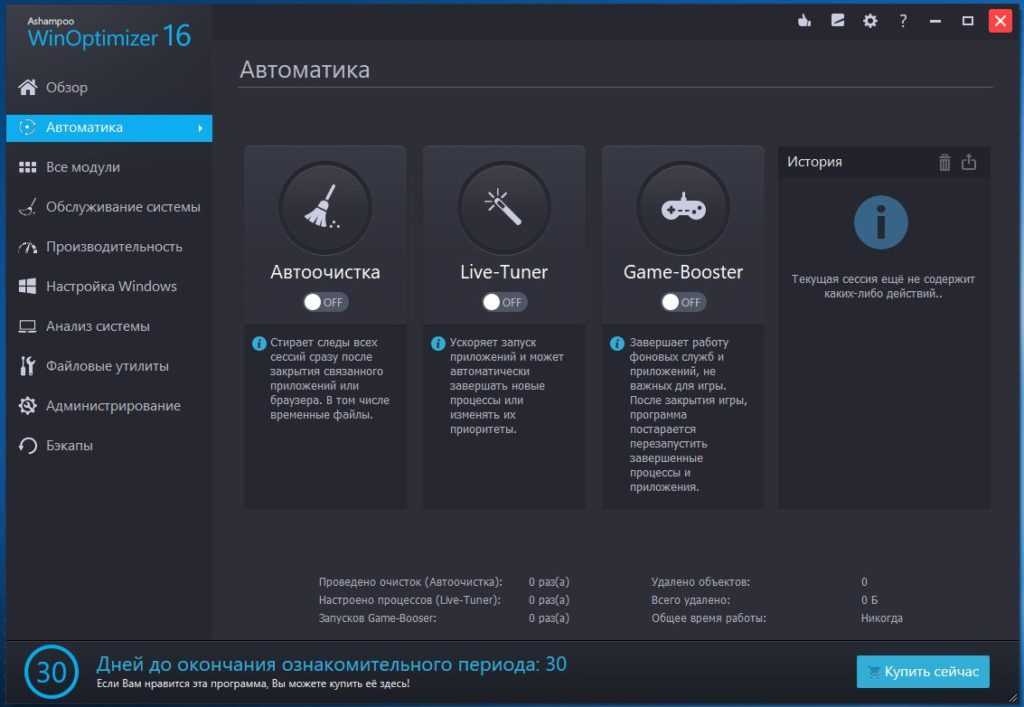This screenshot has height=707, width=1024.
Task: Open settings via the gear icon in the title bar
Action: pos(870,21)
